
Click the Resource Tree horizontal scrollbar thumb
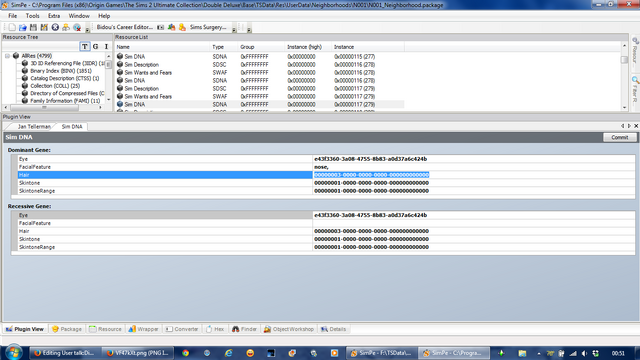(44, 107)
